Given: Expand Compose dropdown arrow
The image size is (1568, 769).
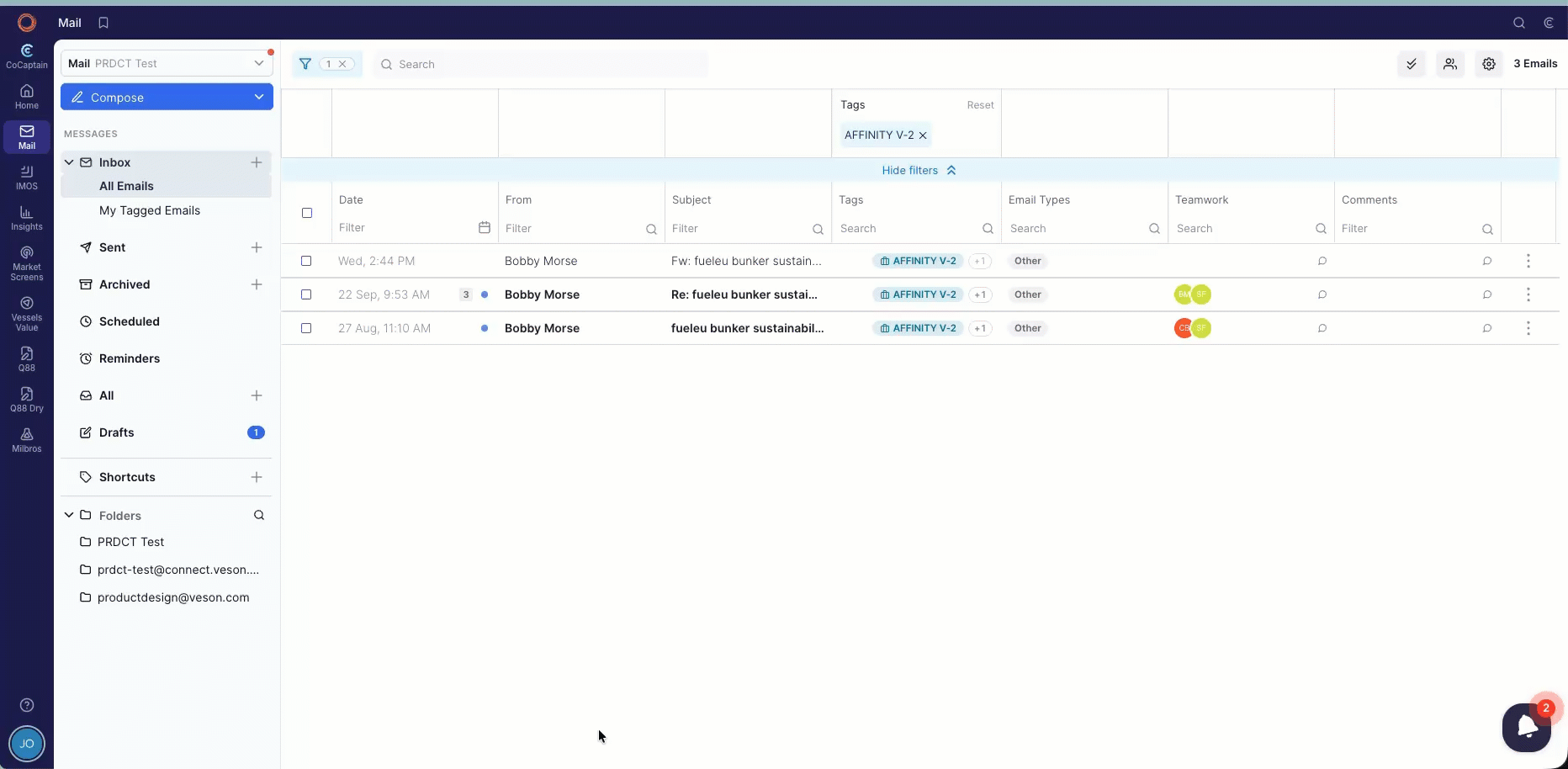Looking at the screenshot, I should 259,98.
